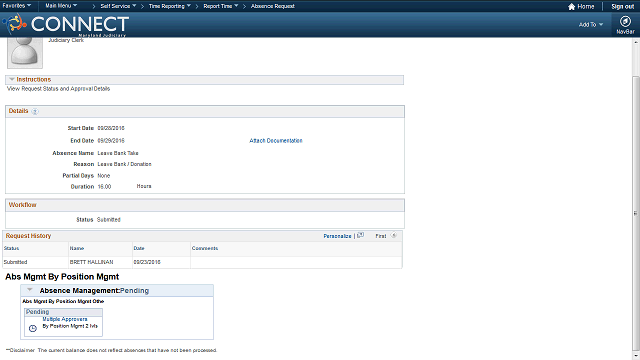Click the scrollbar up arrow
This screenshot has width=640, height=360.
click(x=636, y=42)
